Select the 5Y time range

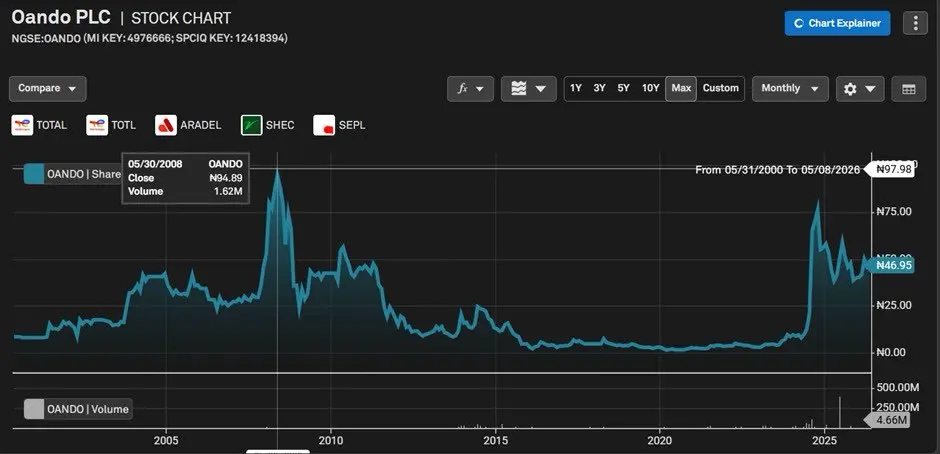[623, 88]
